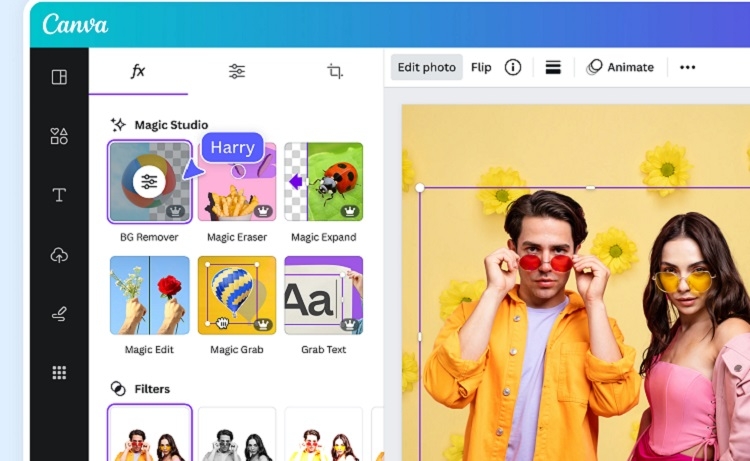The image size is (750, 461).
Task: Open the Uploads cloud icon
Action: 59,255
